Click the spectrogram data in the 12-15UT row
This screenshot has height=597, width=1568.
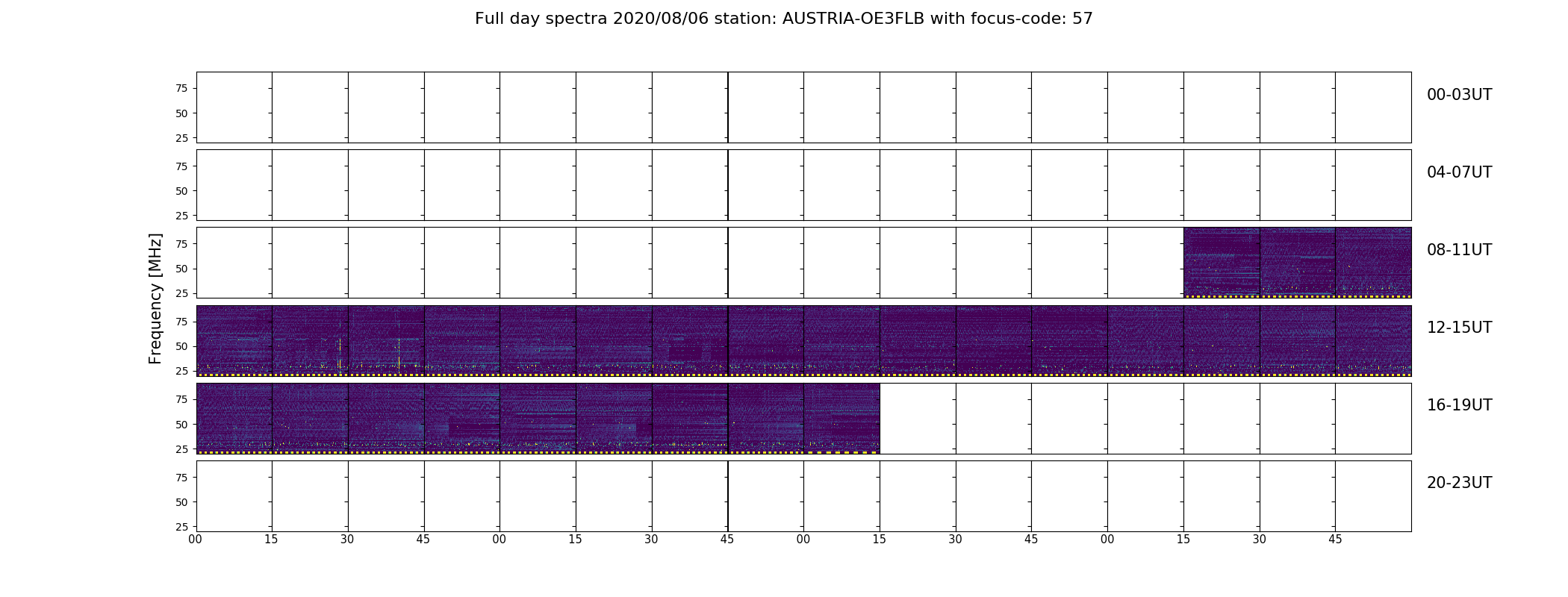point(803,340)
